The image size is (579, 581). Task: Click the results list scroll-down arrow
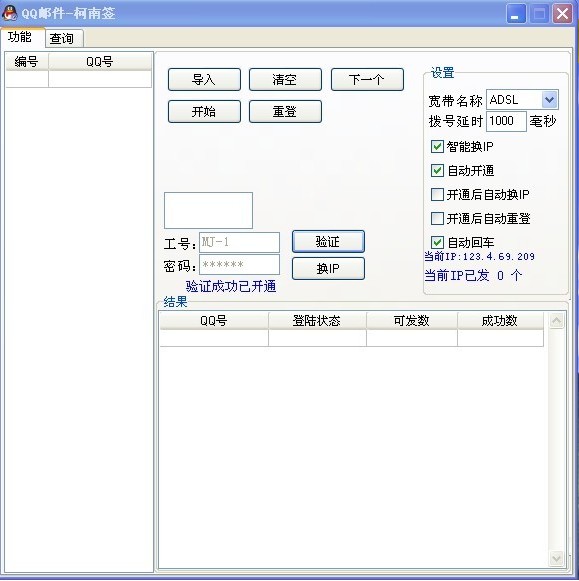point(556,558)
